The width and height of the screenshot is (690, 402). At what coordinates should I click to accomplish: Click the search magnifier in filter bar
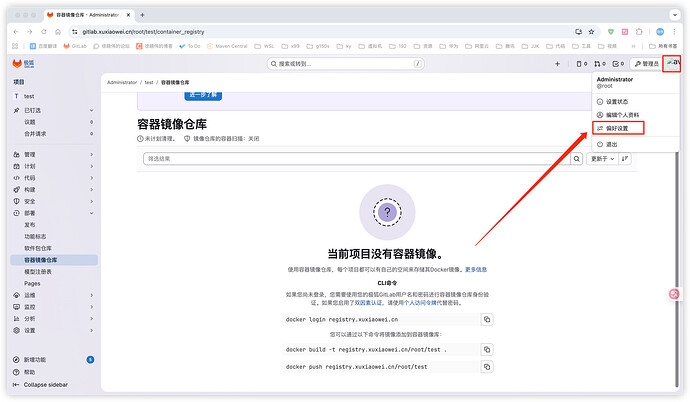(576, 159)
